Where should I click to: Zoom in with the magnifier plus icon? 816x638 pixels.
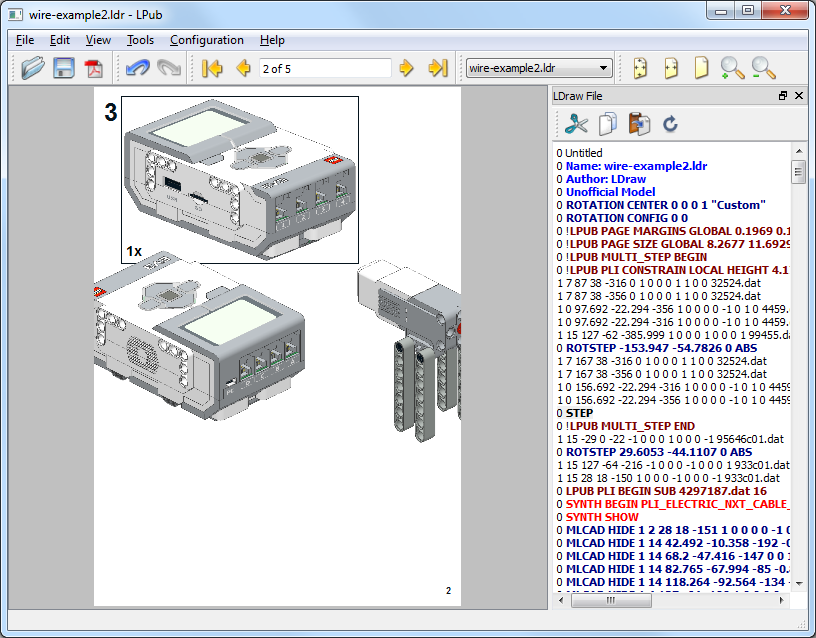click(732, 68)
